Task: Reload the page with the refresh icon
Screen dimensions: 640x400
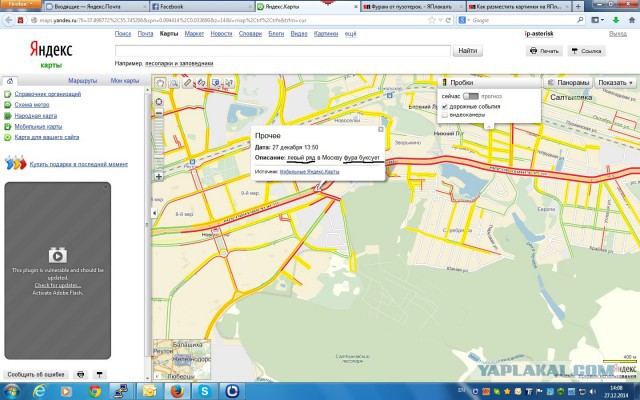Action: (x=449, y=20)
